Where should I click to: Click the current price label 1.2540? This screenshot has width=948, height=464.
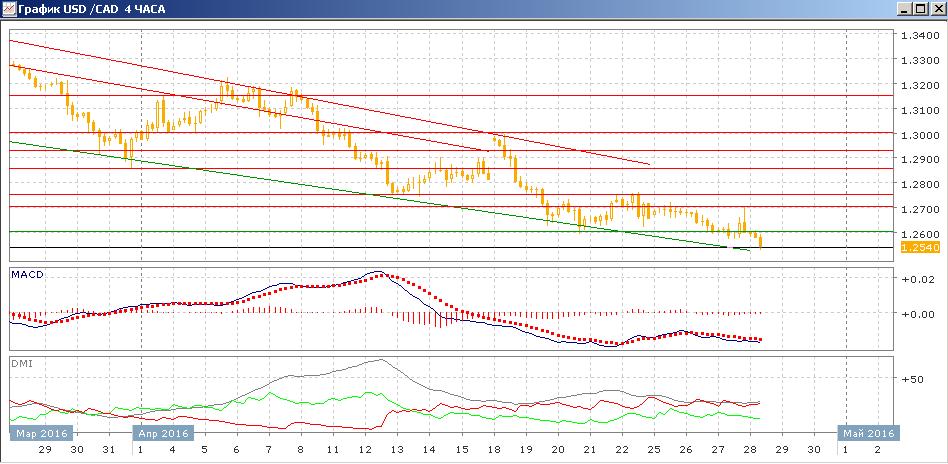[920, 247]
